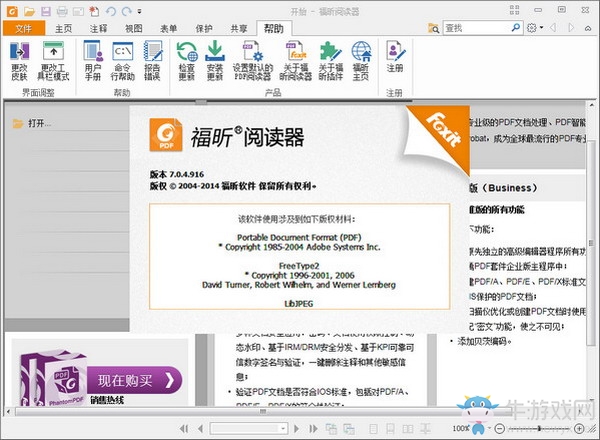
Task: Click the horizontal scrollbar thumb
Action: 263,412
